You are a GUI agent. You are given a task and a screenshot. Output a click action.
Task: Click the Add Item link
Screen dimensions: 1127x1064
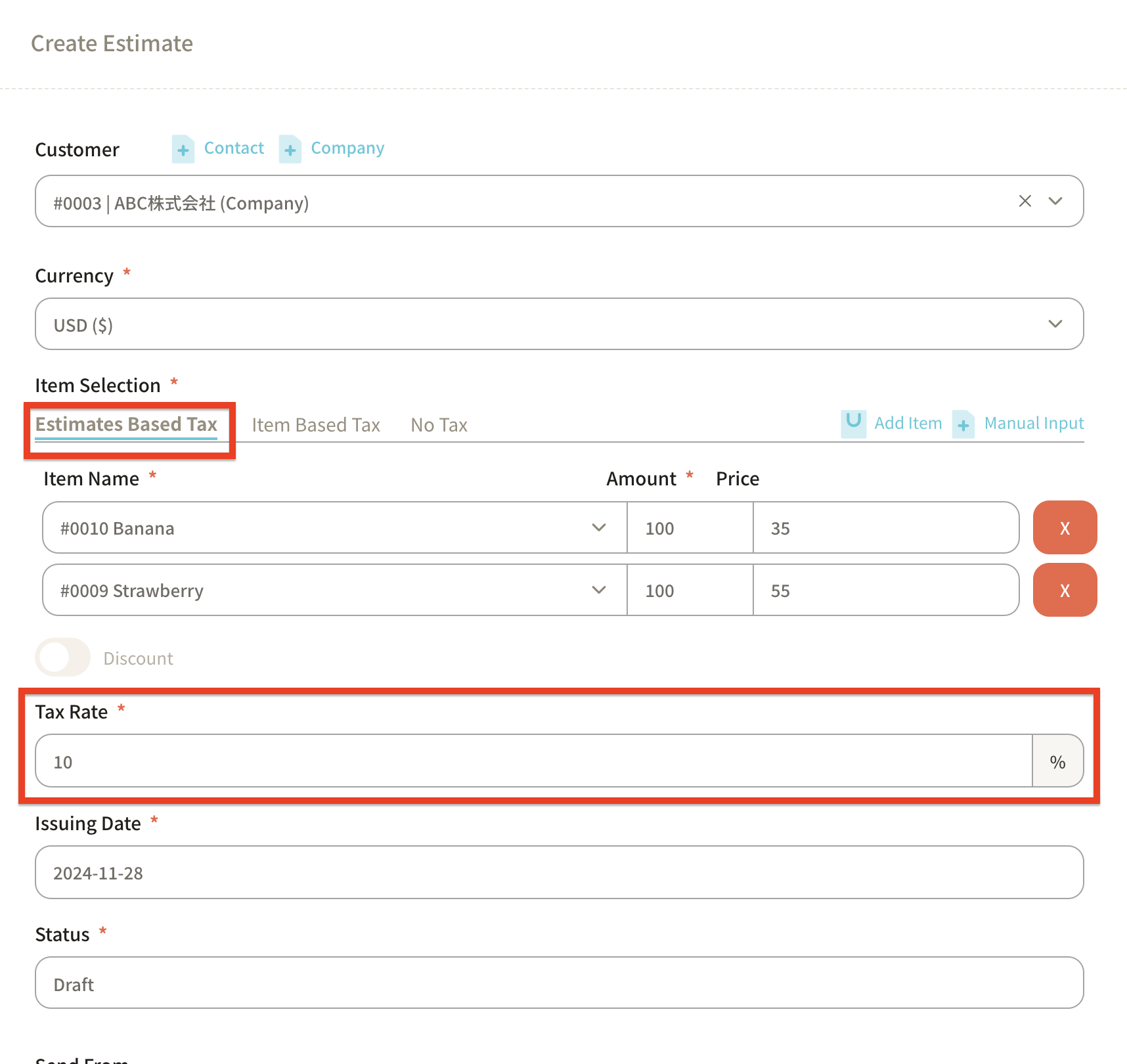click(908, 424)
